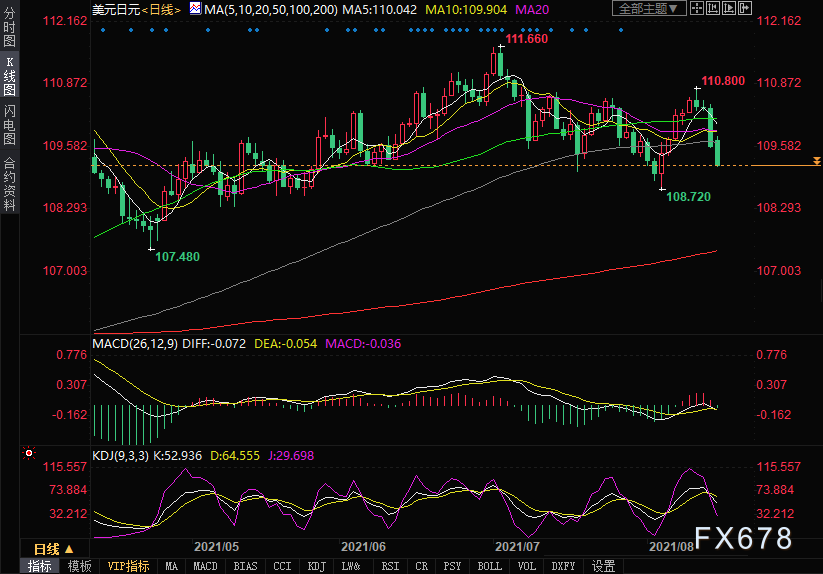Click the MA10:109.904 value
This screenshot has width=823, height=574.
pyautogui.click(x=466, y=9)
